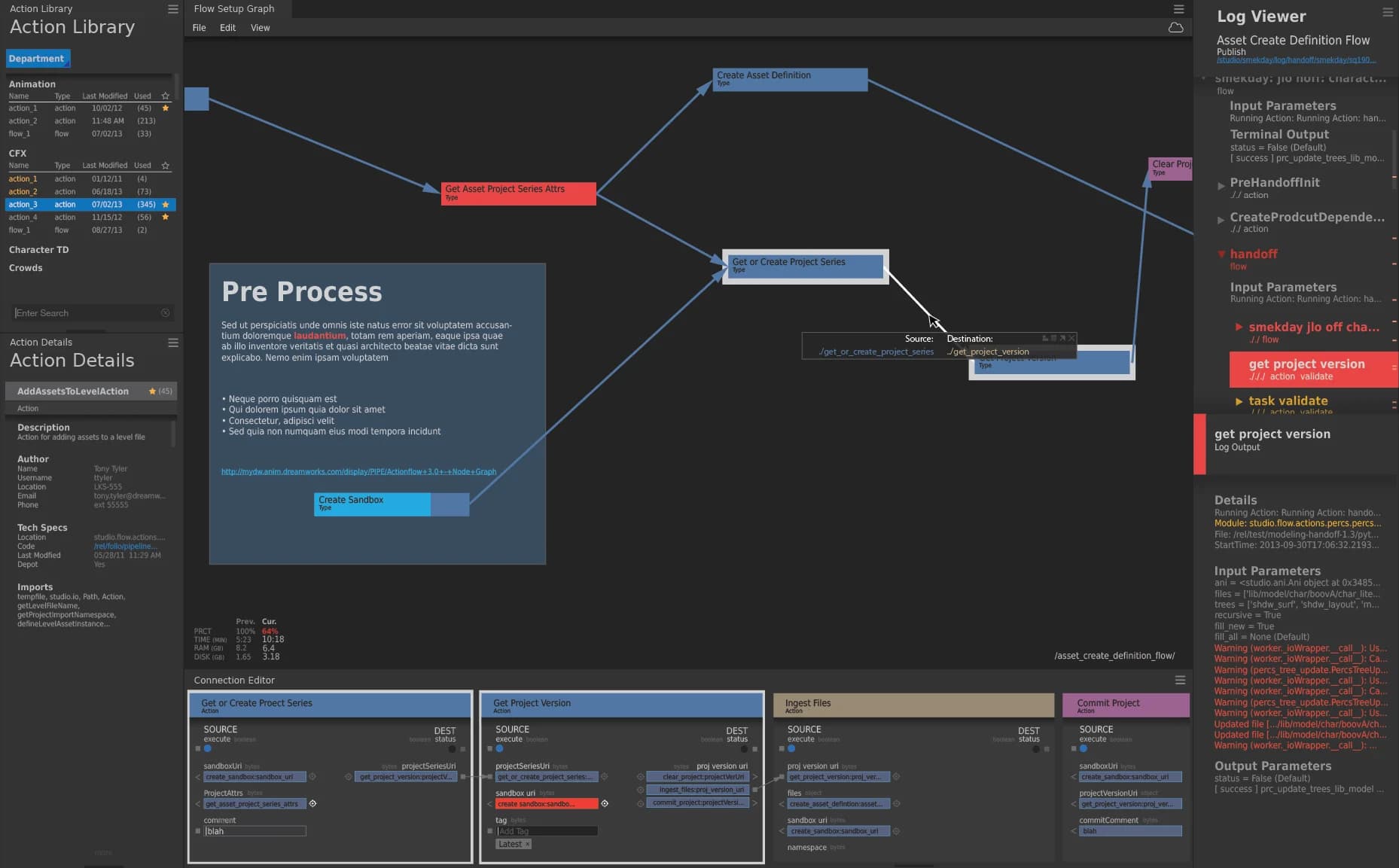1399x868 pixels.
Task: Select the red Get Asset Project Series Attrs node
Action: [x=518, y=193]
